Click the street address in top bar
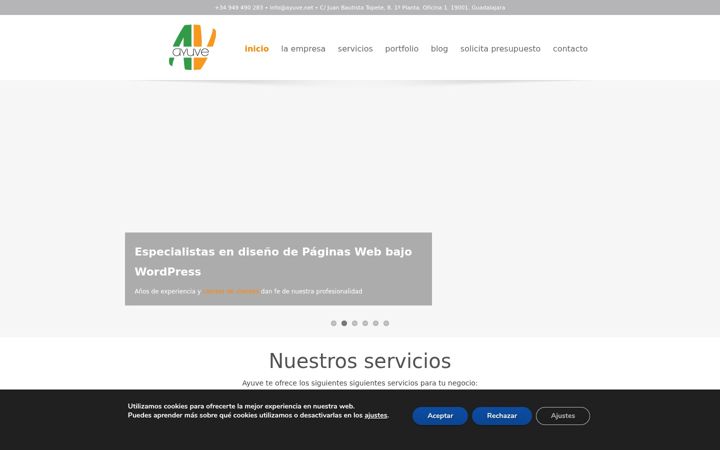 [x=412, y=7]
